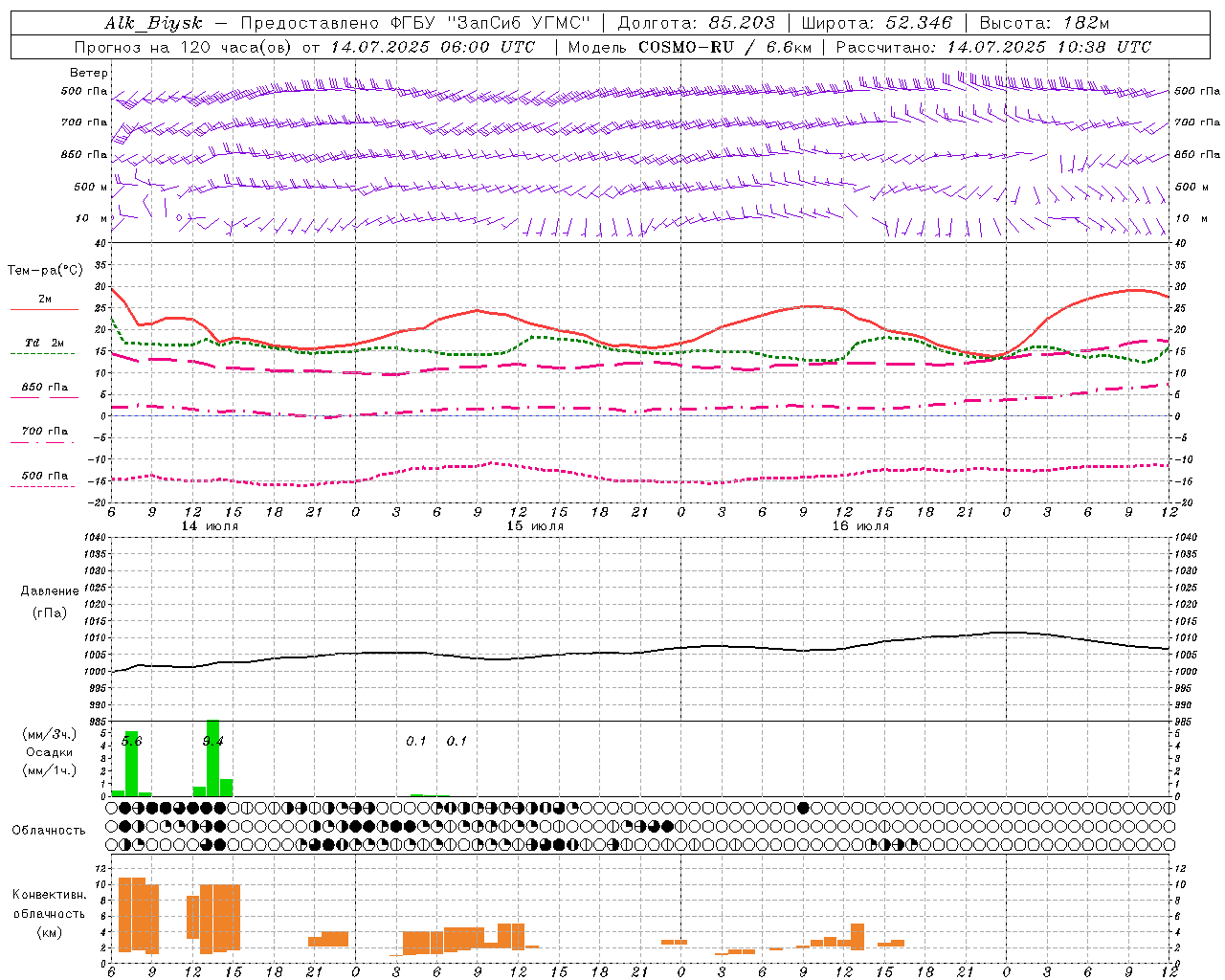Click the Облачность cloudiness row label

(49, 831)
